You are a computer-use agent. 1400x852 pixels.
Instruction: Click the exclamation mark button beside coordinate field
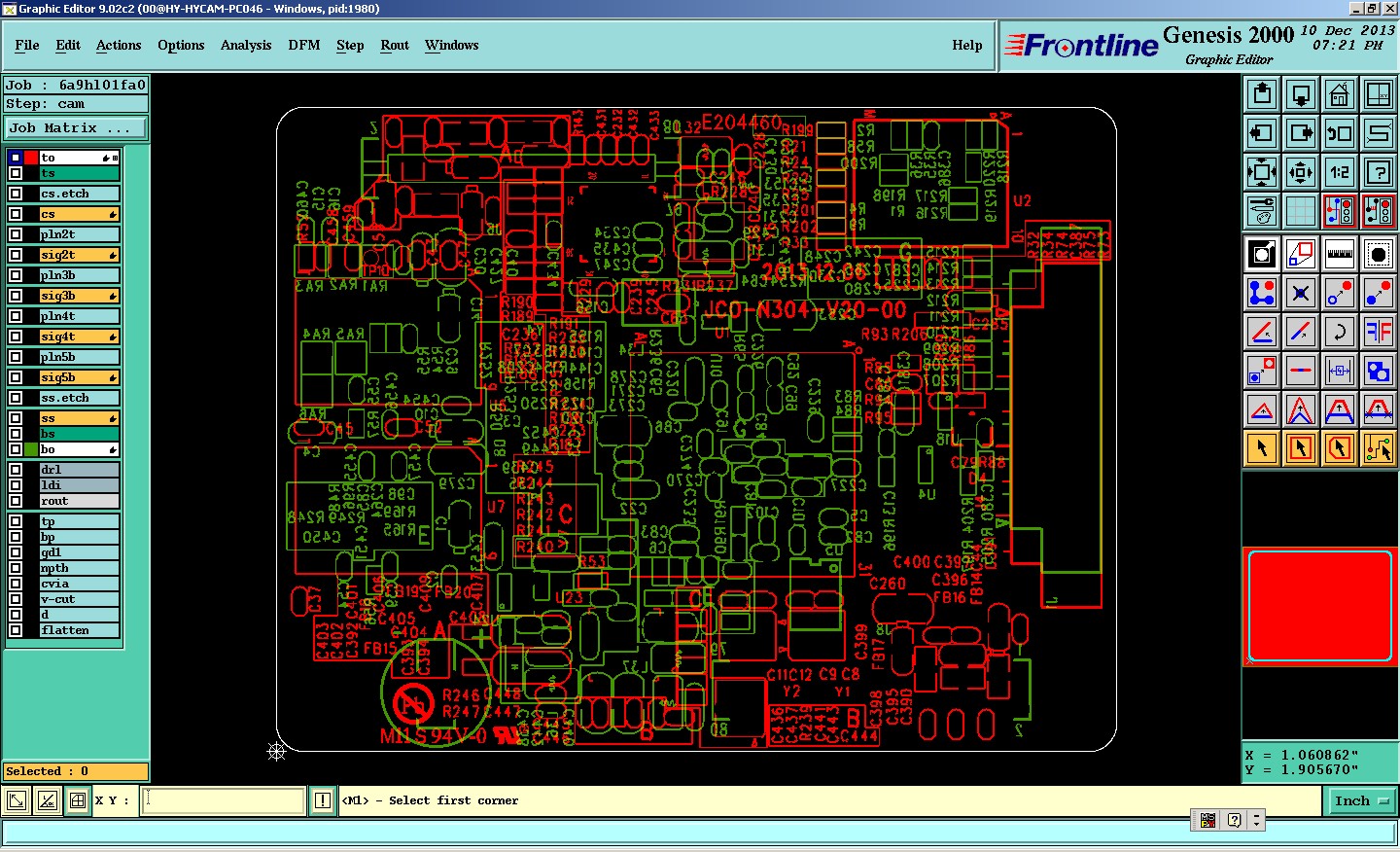323,800
